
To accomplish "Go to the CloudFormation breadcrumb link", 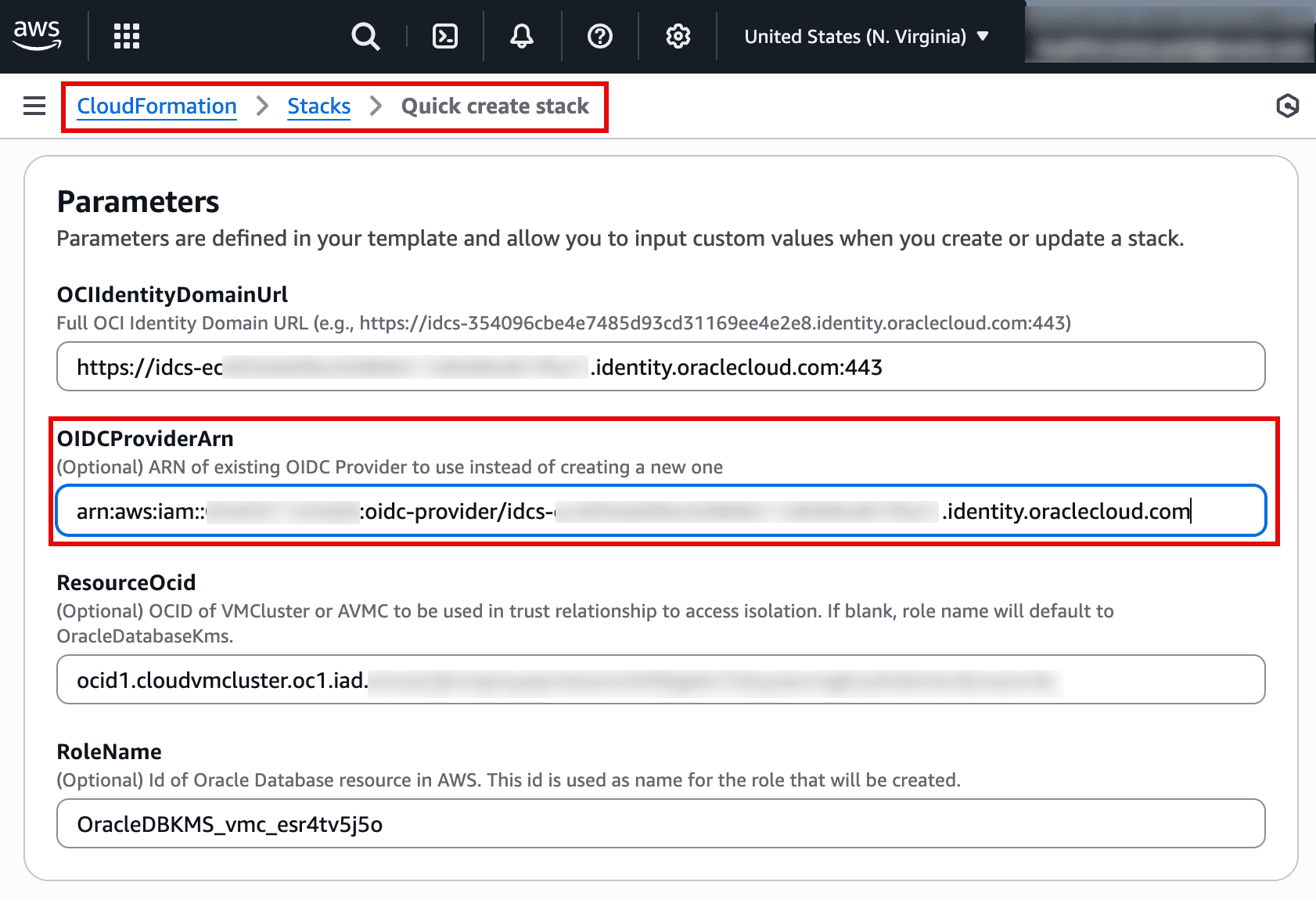I will pyautogui.click(x=156, y=106).
